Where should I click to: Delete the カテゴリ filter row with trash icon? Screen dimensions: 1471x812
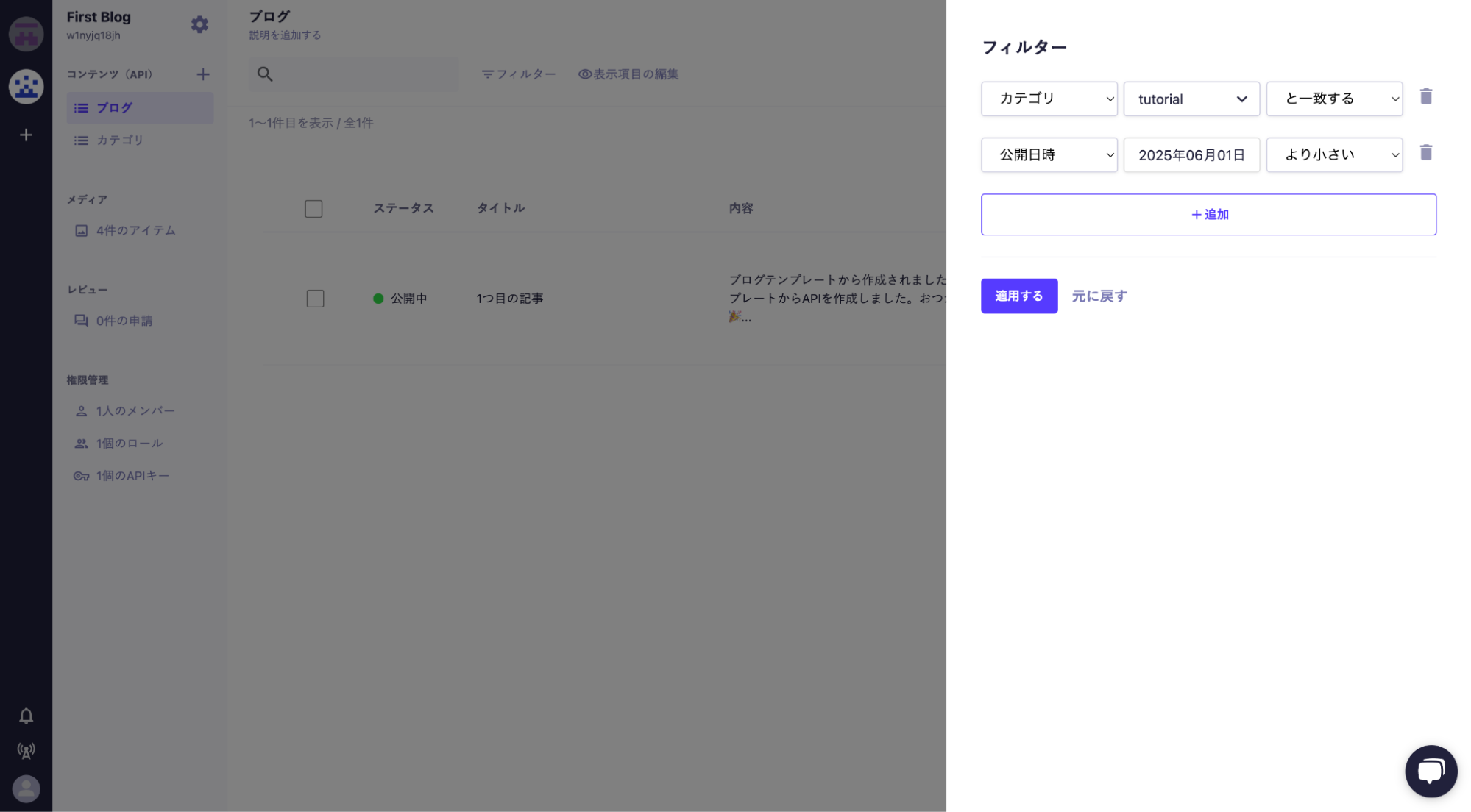[x=1425, y=97]
